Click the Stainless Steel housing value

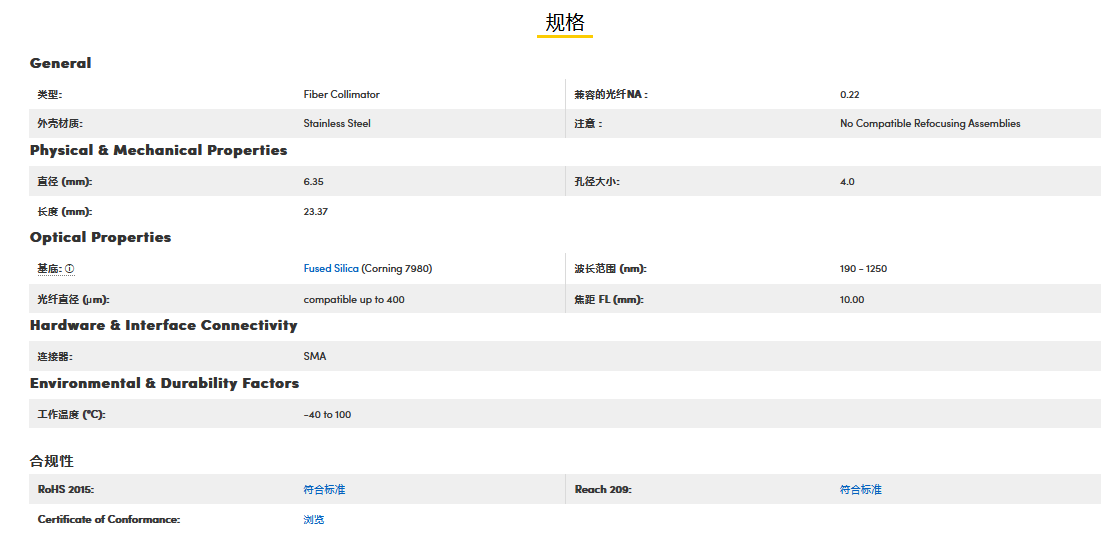pyautogui.click(x=337, y=124)
